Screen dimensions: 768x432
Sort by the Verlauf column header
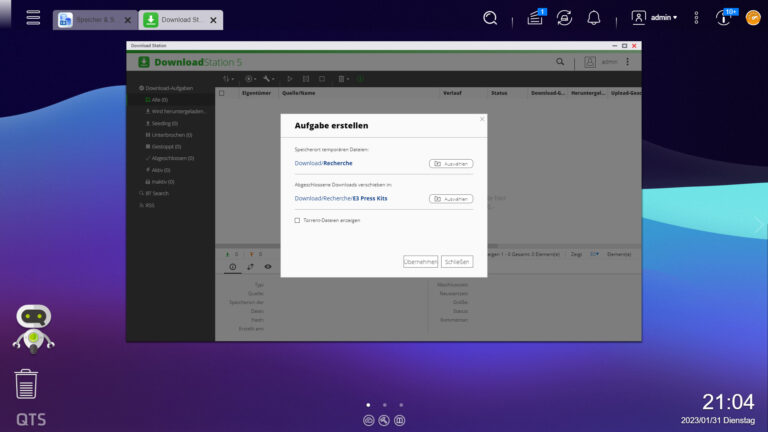(452, 93)
